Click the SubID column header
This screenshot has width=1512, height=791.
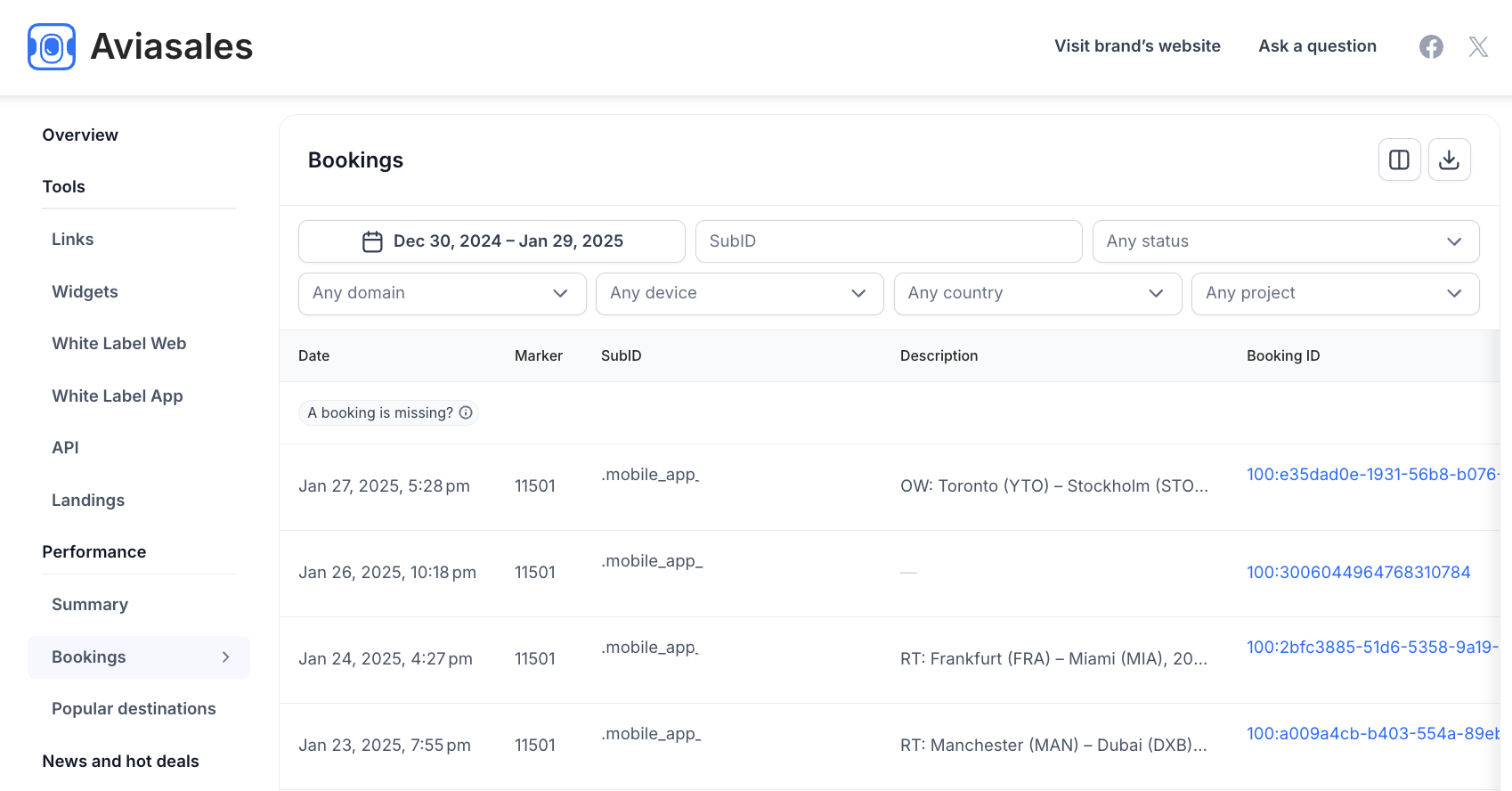[x=621, y=355]
